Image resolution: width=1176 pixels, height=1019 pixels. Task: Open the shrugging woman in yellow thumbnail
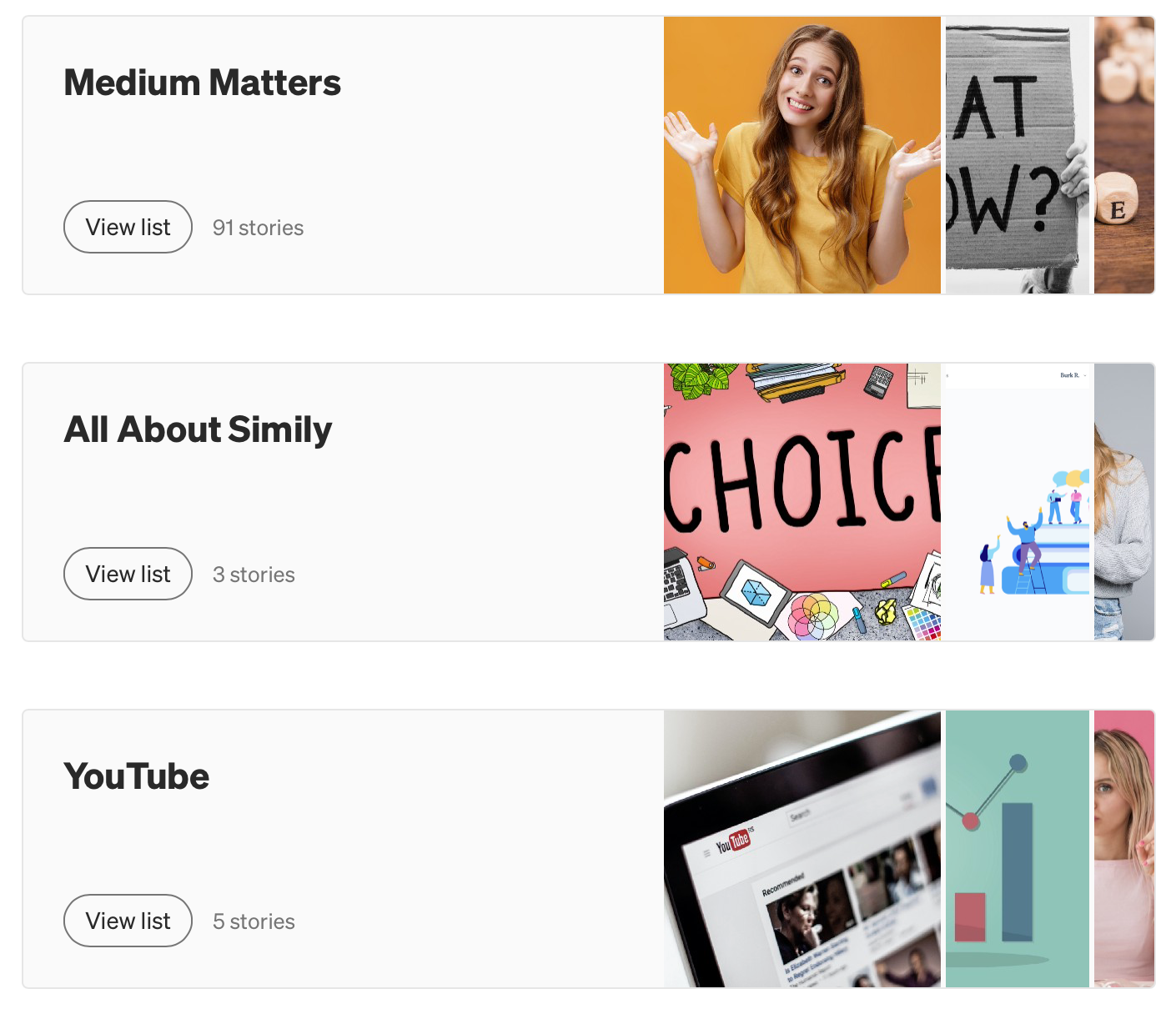click(x=802, y=155)
